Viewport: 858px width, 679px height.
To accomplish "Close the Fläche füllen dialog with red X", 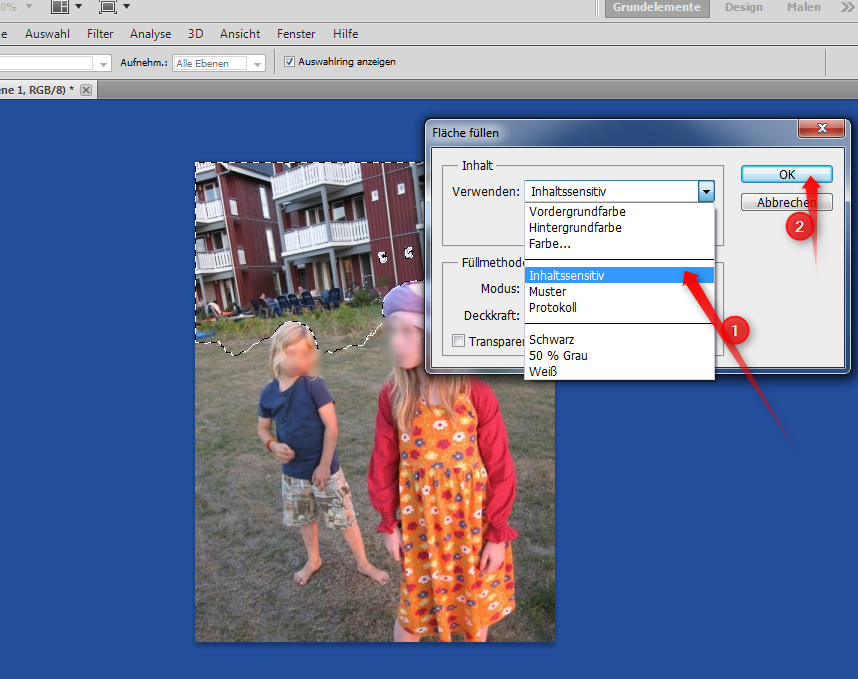I will (822, 128).
